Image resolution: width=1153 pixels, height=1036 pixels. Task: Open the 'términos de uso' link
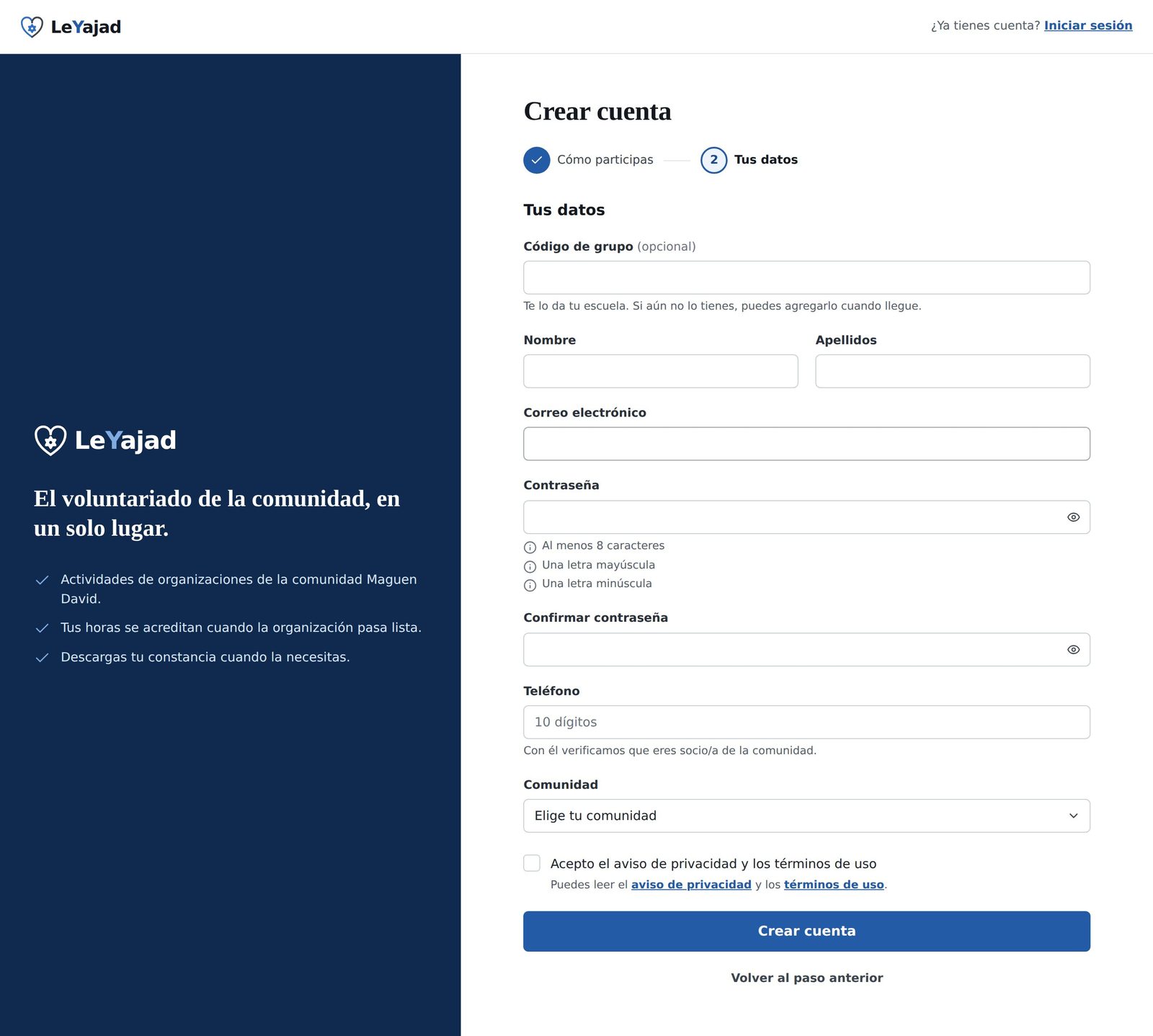point(834,885)
